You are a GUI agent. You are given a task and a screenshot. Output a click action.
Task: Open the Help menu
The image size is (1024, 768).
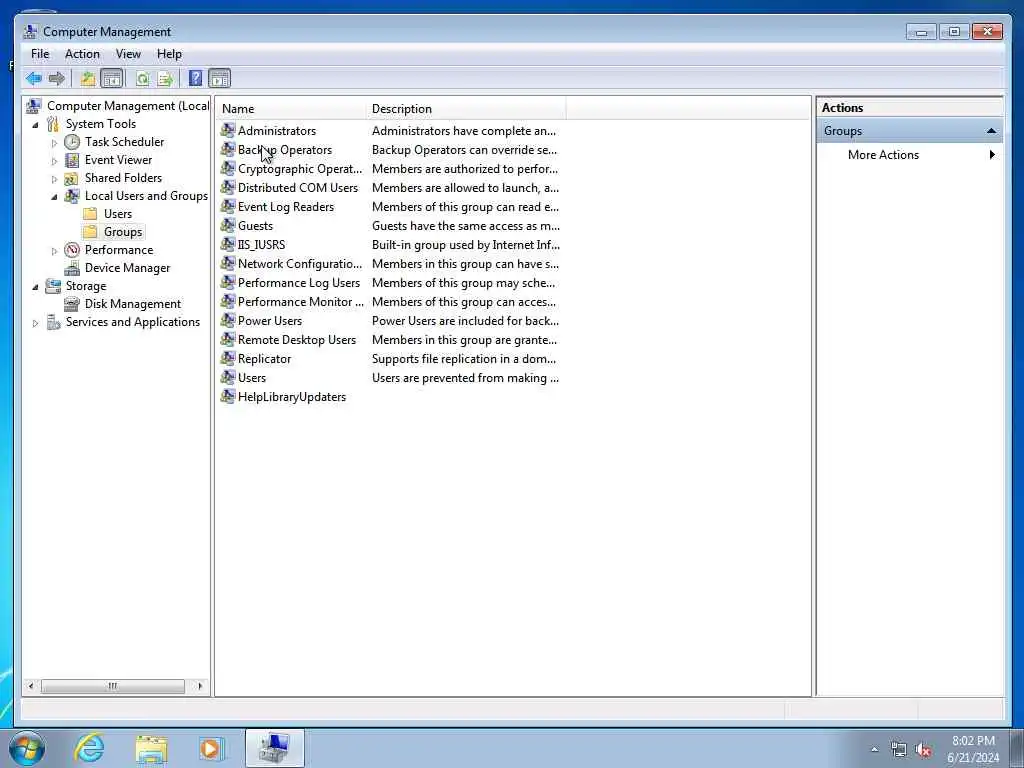coord(169,54)
